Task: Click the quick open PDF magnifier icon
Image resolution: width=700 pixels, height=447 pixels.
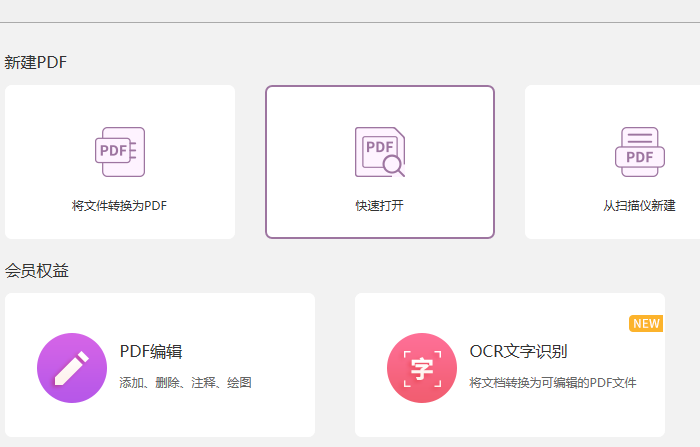Action: 380,152
